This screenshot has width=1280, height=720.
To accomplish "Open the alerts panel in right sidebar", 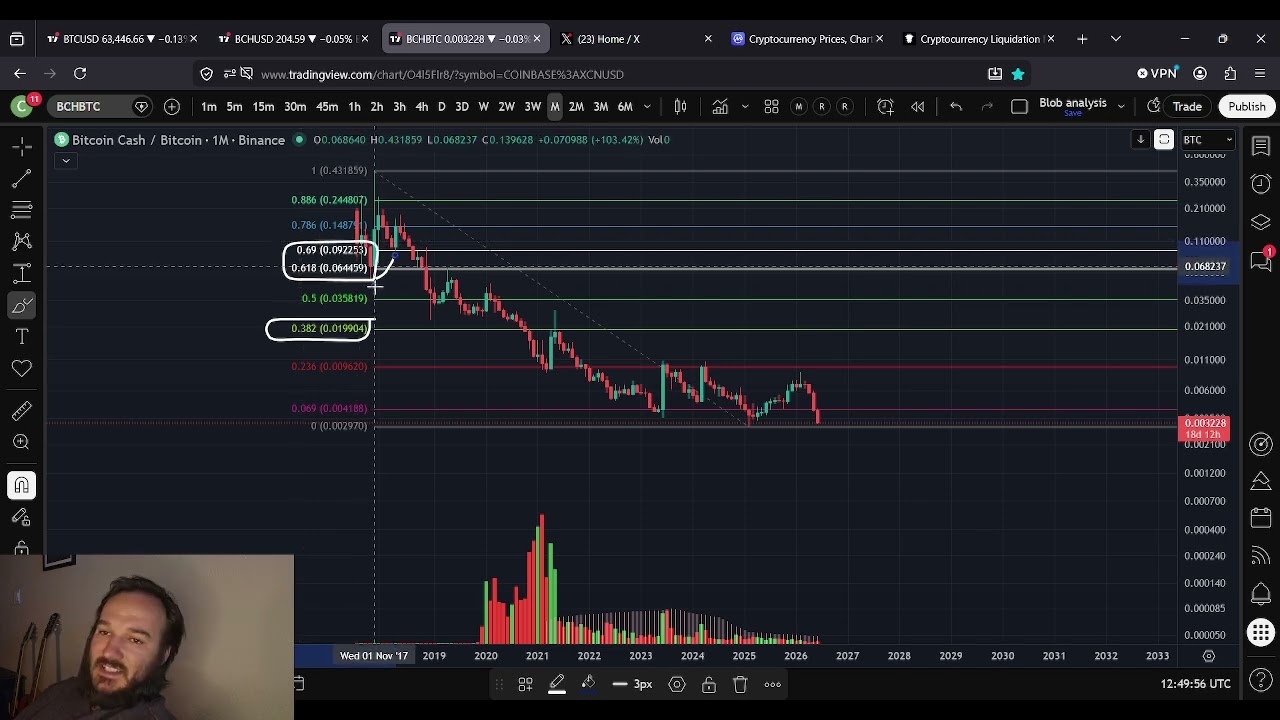I will pyautogui.click(x=1260, y=184).
